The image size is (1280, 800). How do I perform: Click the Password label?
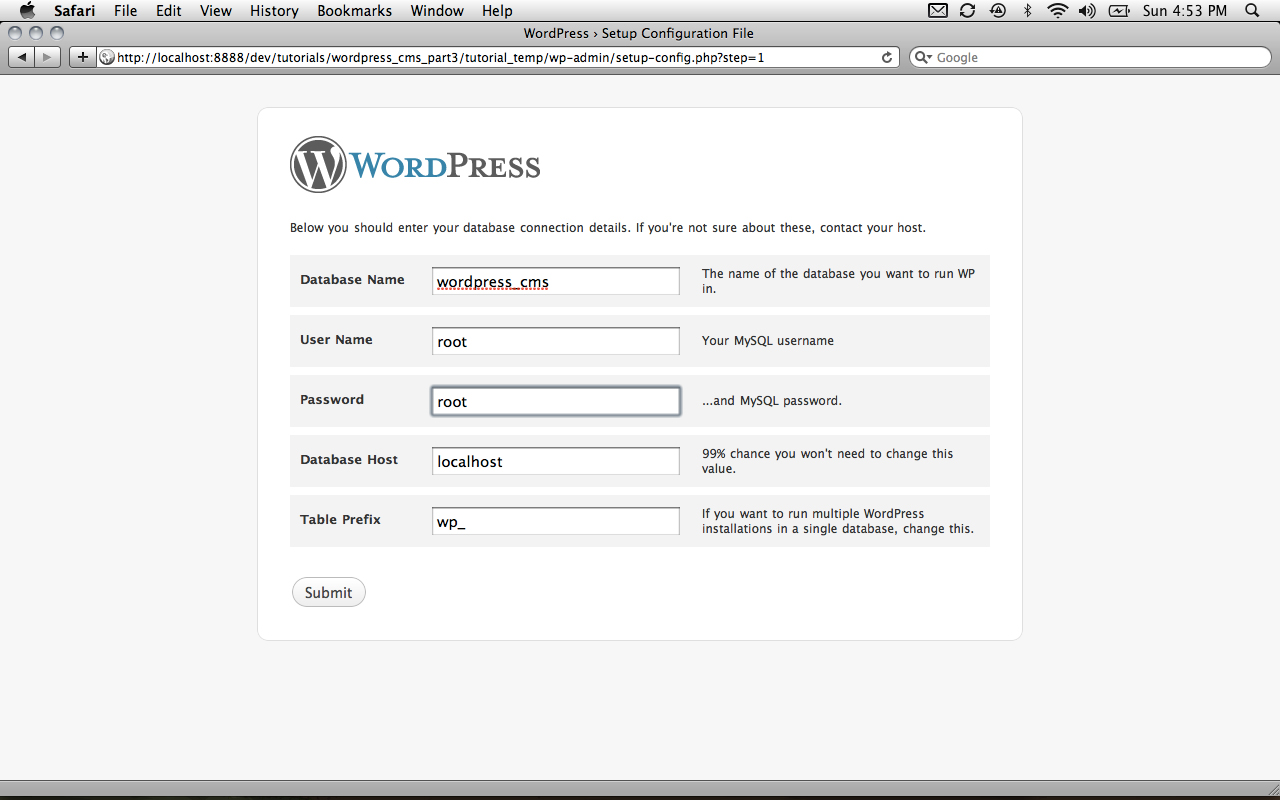click(332, 400)
